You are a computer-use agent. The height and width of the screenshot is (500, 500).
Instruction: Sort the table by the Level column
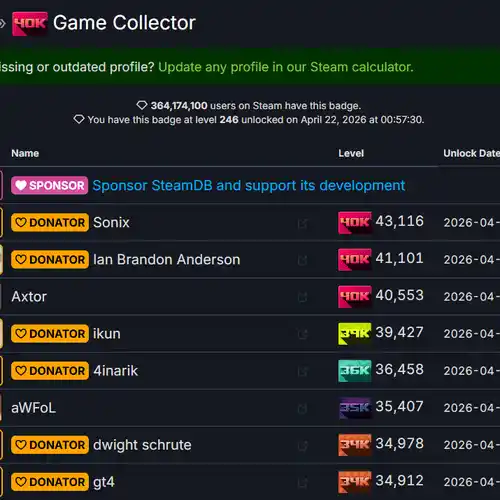(x=351, y=153)
